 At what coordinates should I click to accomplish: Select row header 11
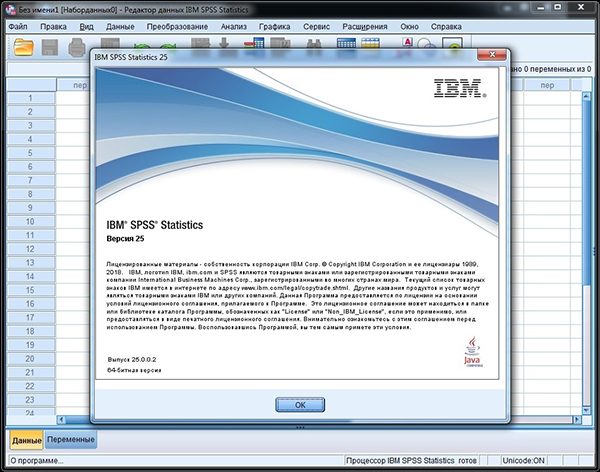point(31,235)
